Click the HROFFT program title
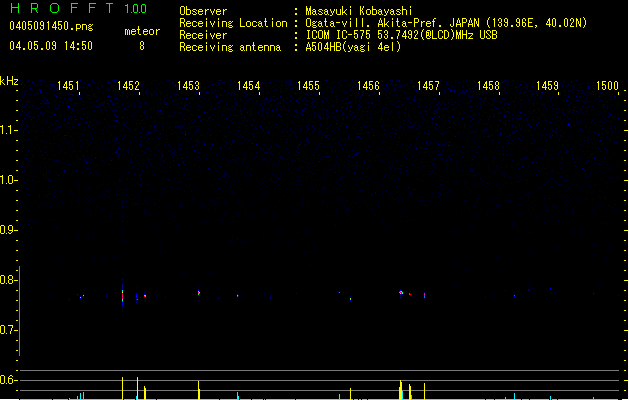The image size is (629, 400). (x=62, y=8)
